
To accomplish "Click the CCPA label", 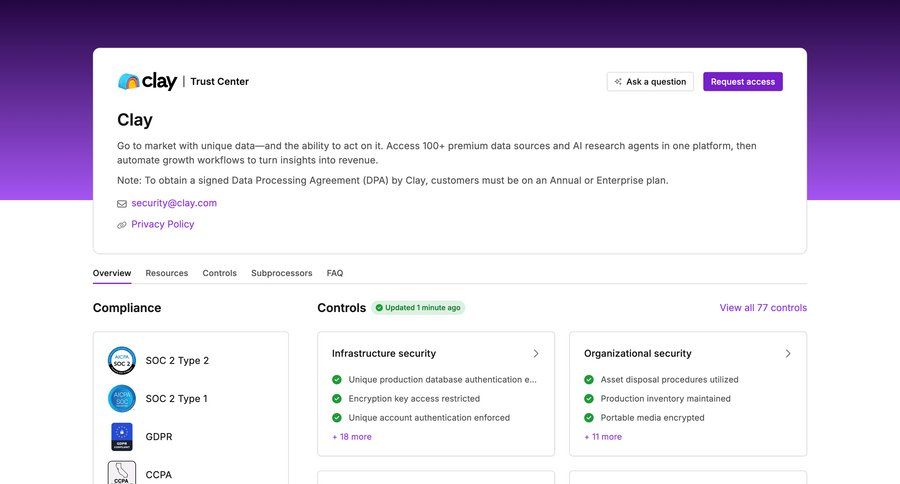I will pos(158,475).
